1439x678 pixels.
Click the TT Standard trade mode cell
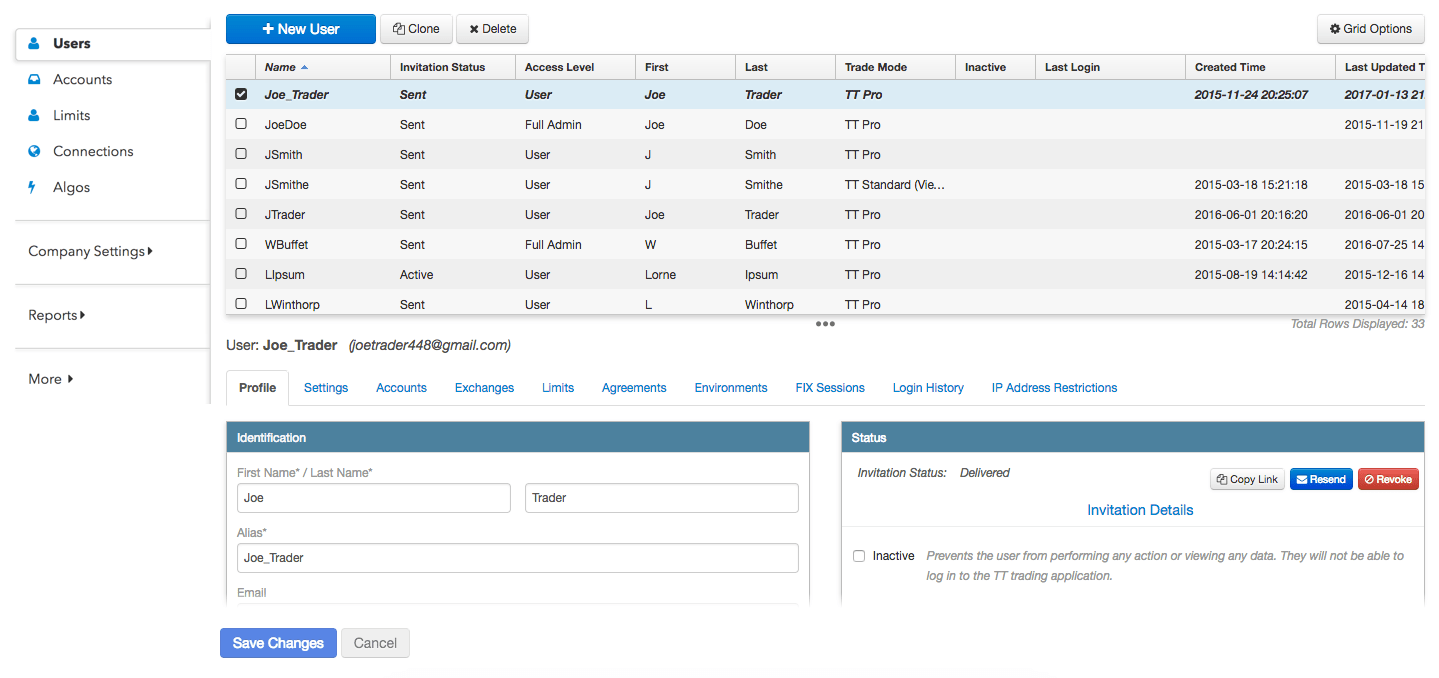895,184
